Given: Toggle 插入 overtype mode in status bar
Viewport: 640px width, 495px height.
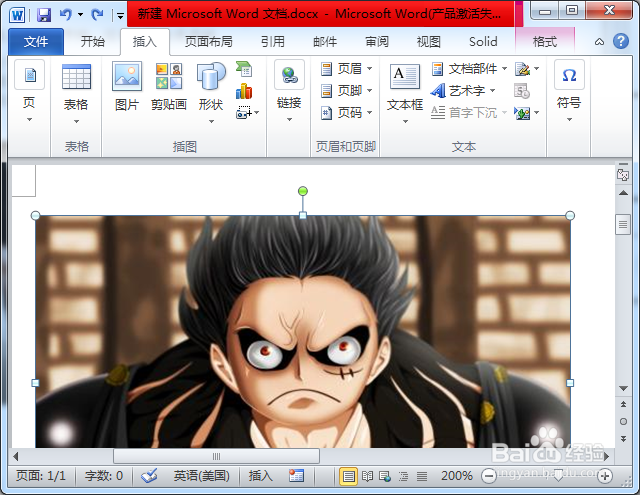Looking at the screenshot, I should (x=260, y=476).
